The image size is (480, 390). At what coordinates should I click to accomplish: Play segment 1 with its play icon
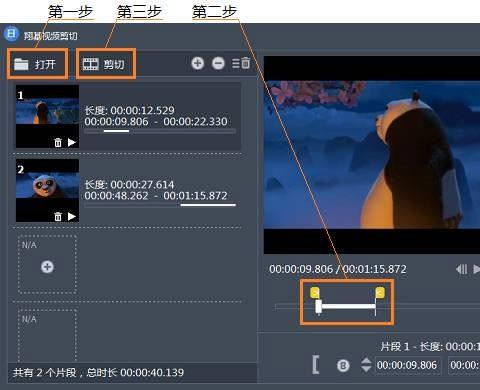point(72,142)
